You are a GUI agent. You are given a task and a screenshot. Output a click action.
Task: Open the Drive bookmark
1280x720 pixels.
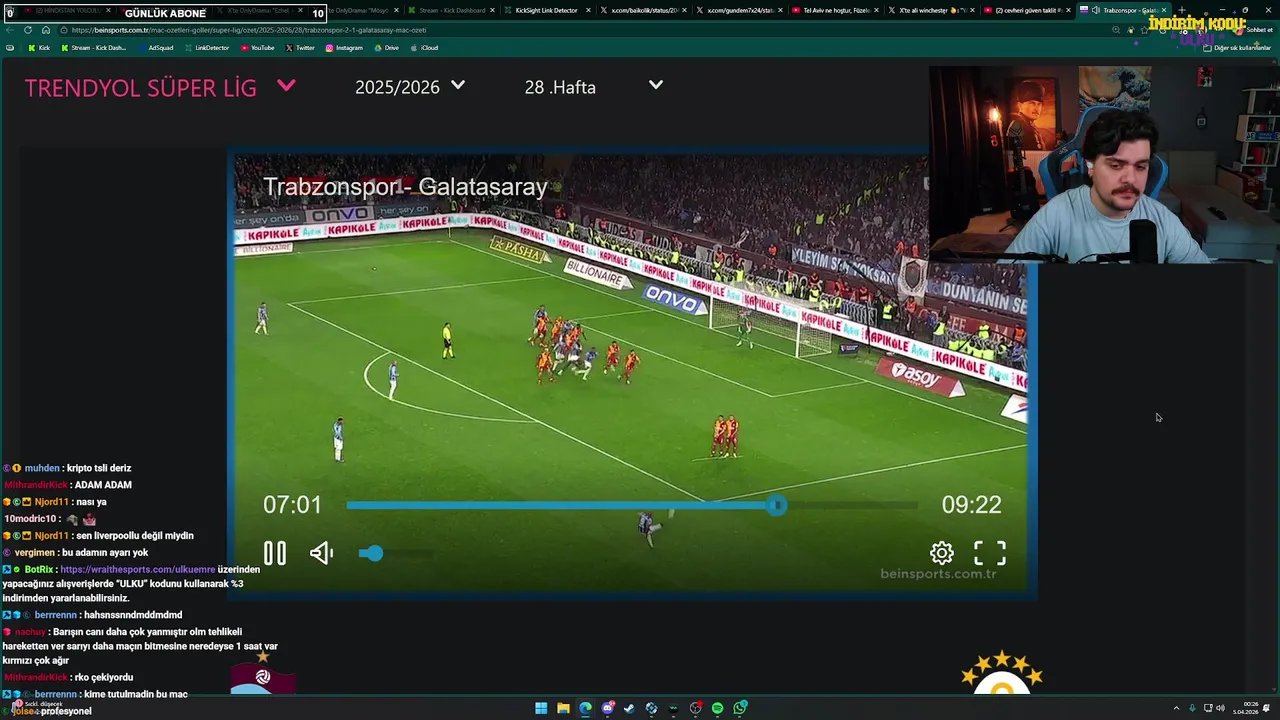click(386, 47)
